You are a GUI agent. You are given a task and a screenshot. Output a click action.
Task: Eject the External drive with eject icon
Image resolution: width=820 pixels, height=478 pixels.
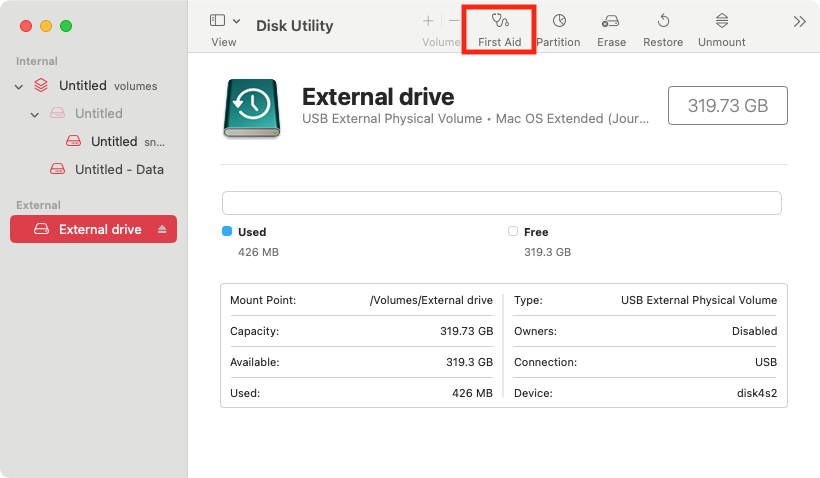point(162,229)
